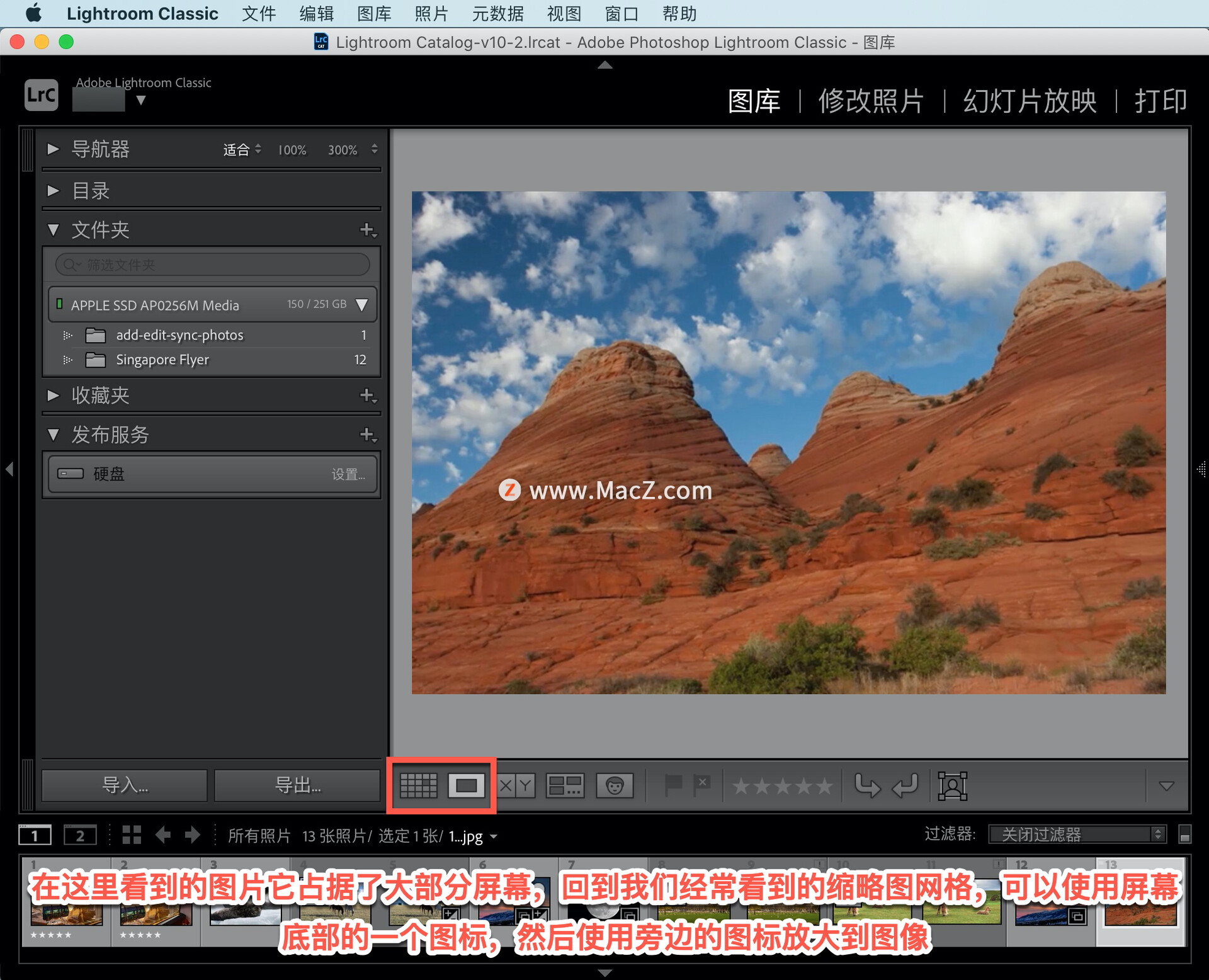This screenshot has width=1209, height=980.
Task: Rotate photo counterclockwise arrow icon
Action: point(866,785)
